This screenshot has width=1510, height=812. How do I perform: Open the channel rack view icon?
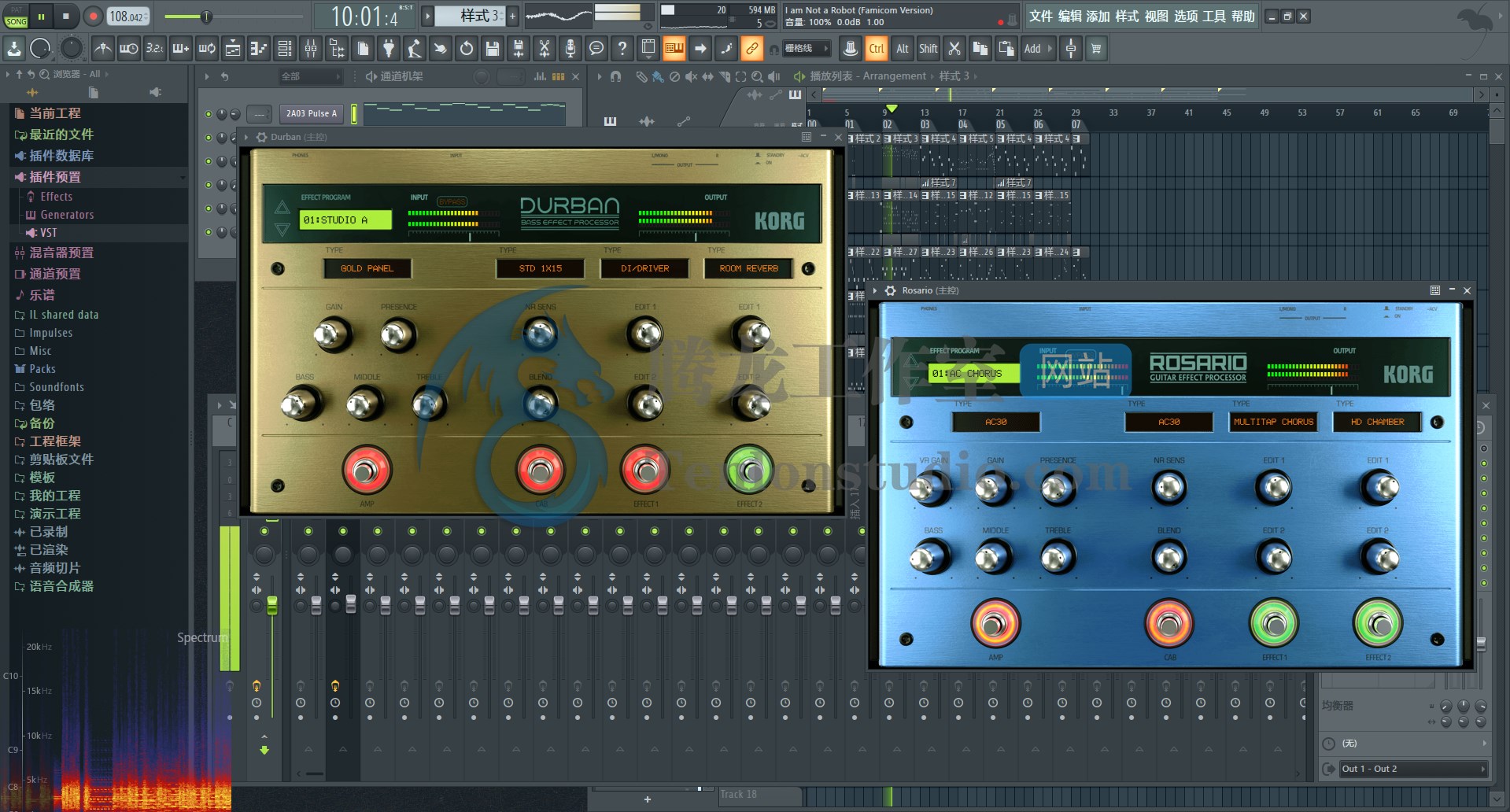[x=285, y=49]
